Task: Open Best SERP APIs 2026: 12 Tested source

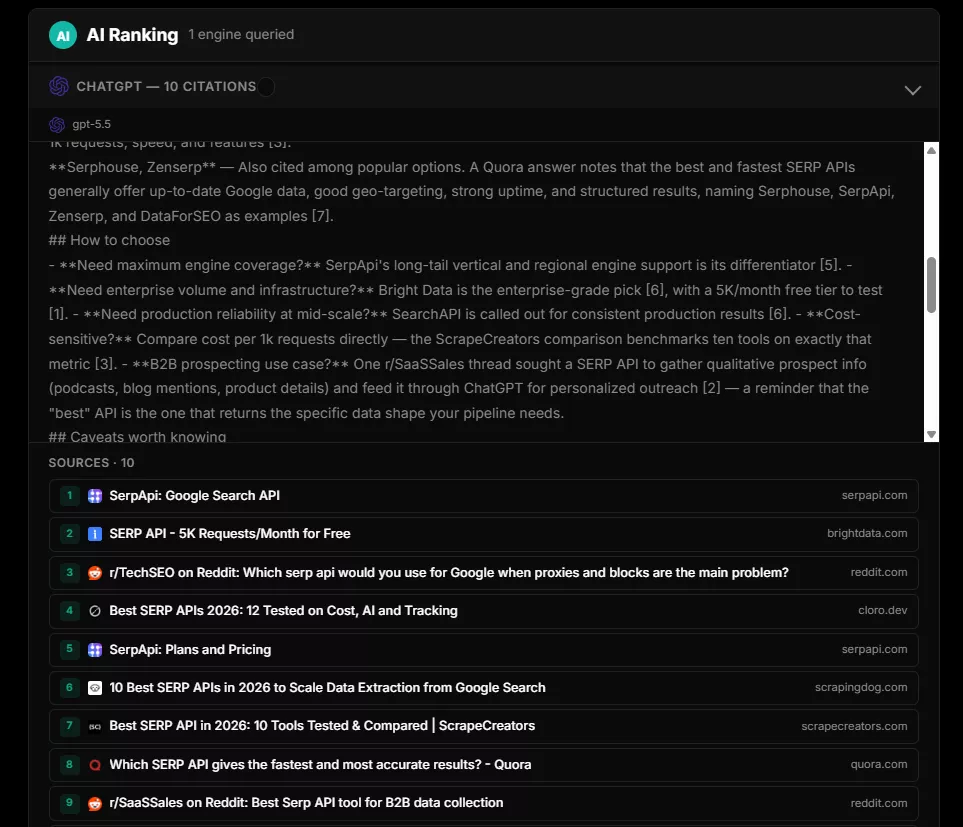Action: pyautogui.click(x=483, y=611)
